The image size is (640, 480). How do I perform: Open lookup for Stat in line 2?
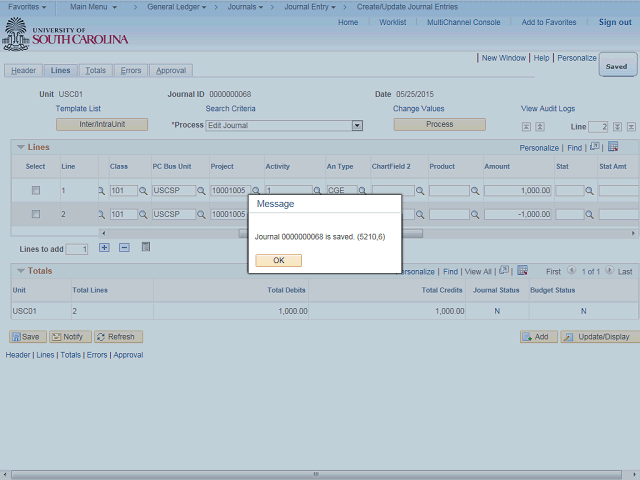point(589,214)
